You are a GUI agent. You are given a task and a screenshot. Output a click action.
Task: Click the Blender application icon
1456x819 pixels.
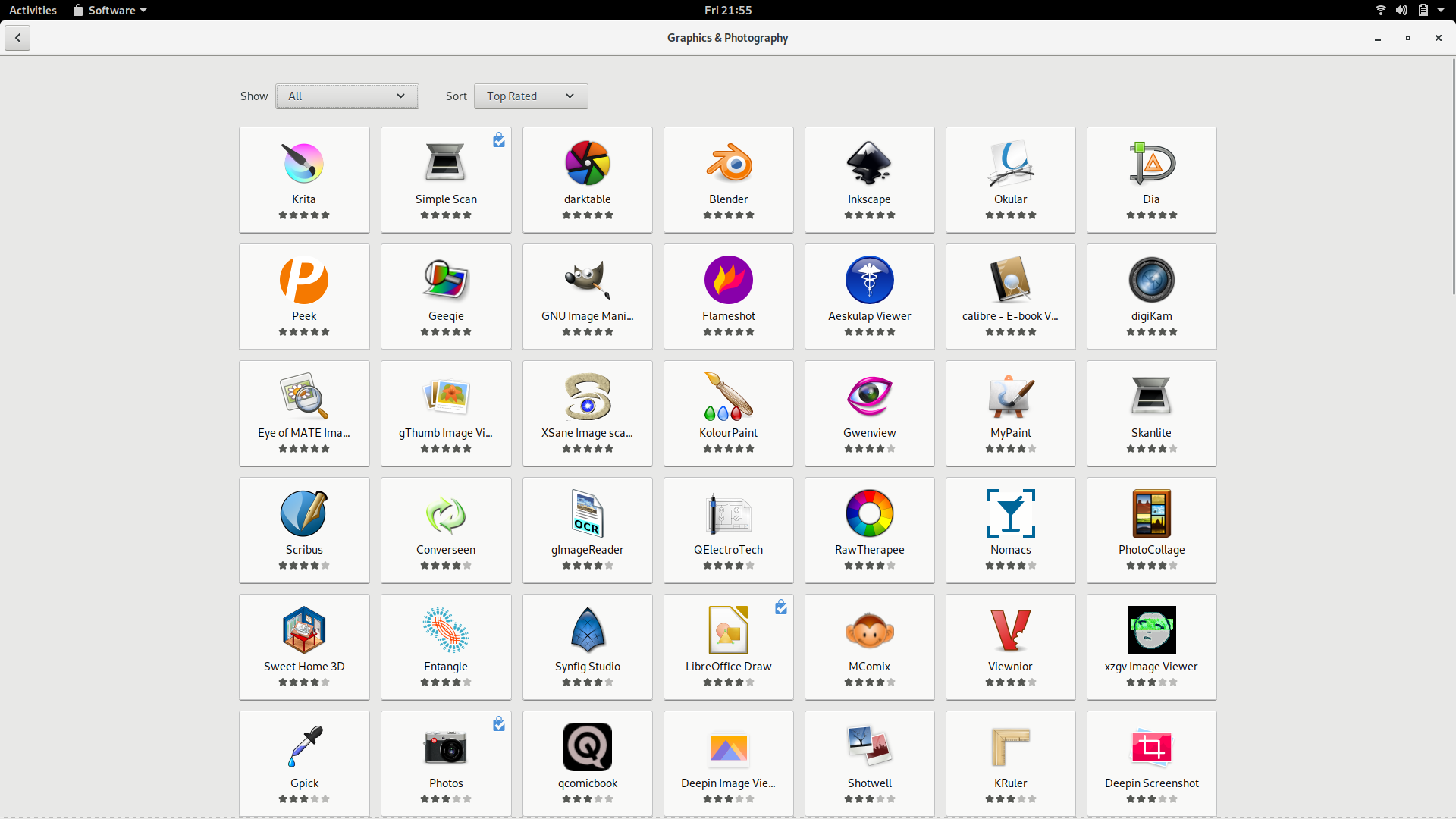(x=728, y=163)
